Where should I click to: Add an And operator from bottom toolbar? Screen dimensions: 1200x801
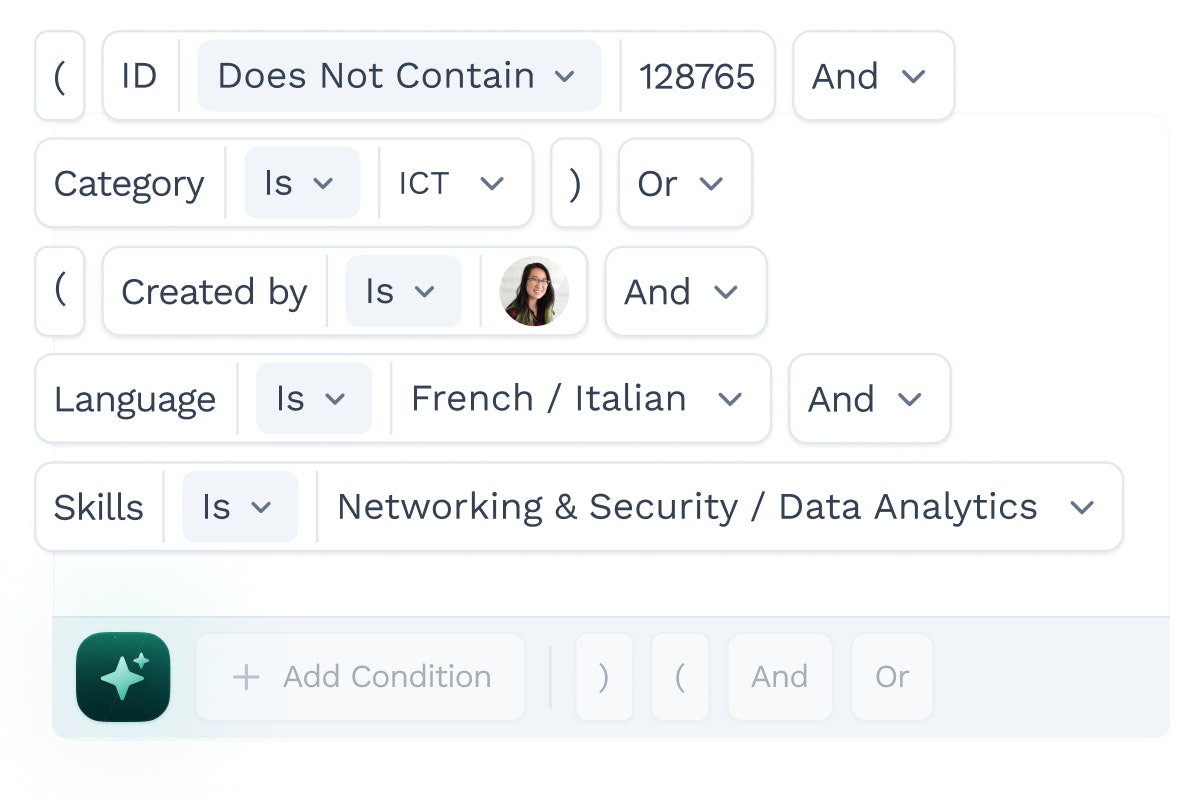point(780,677)
